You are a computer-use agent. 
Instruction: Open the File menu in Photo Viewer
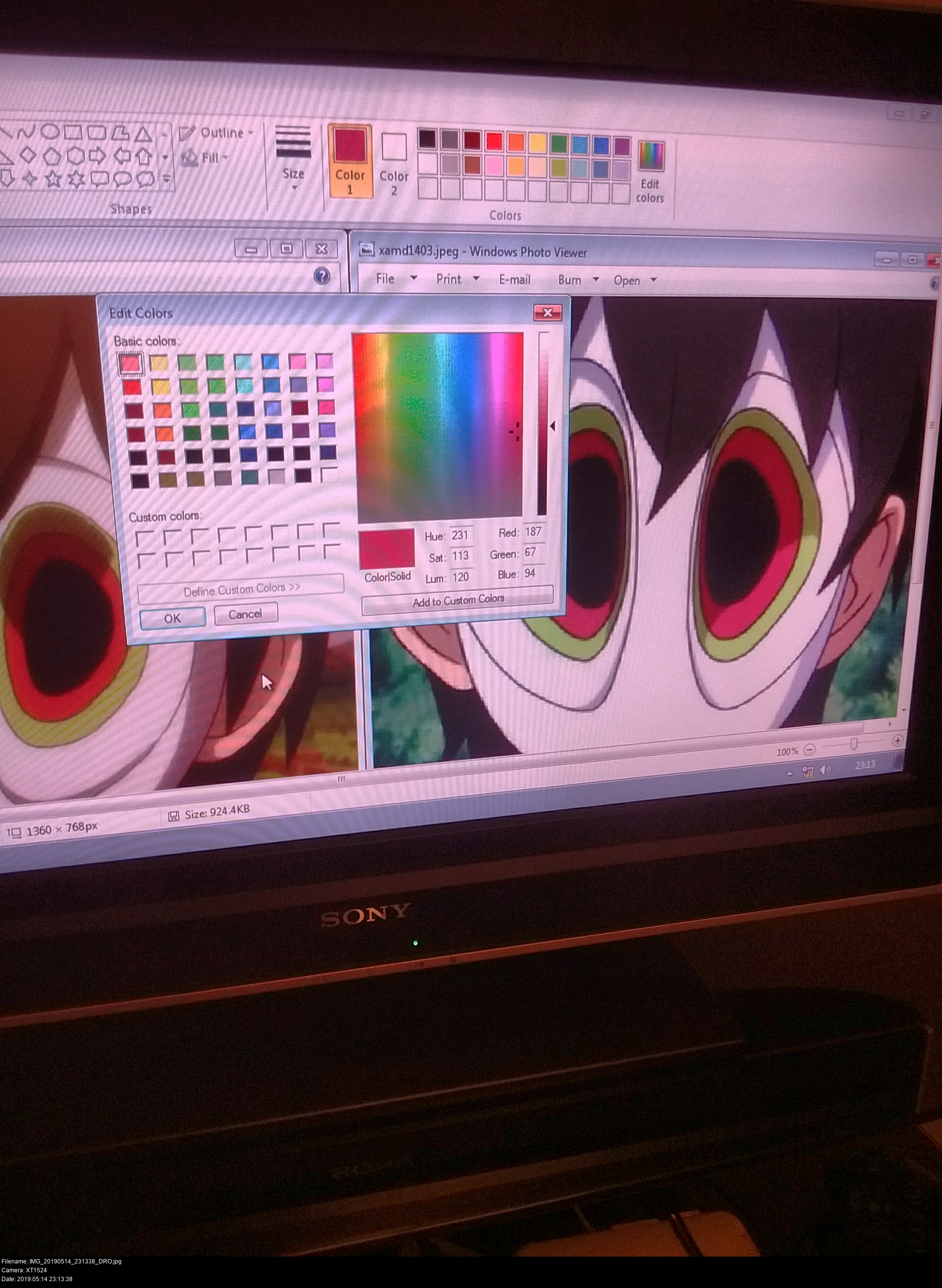385,278
